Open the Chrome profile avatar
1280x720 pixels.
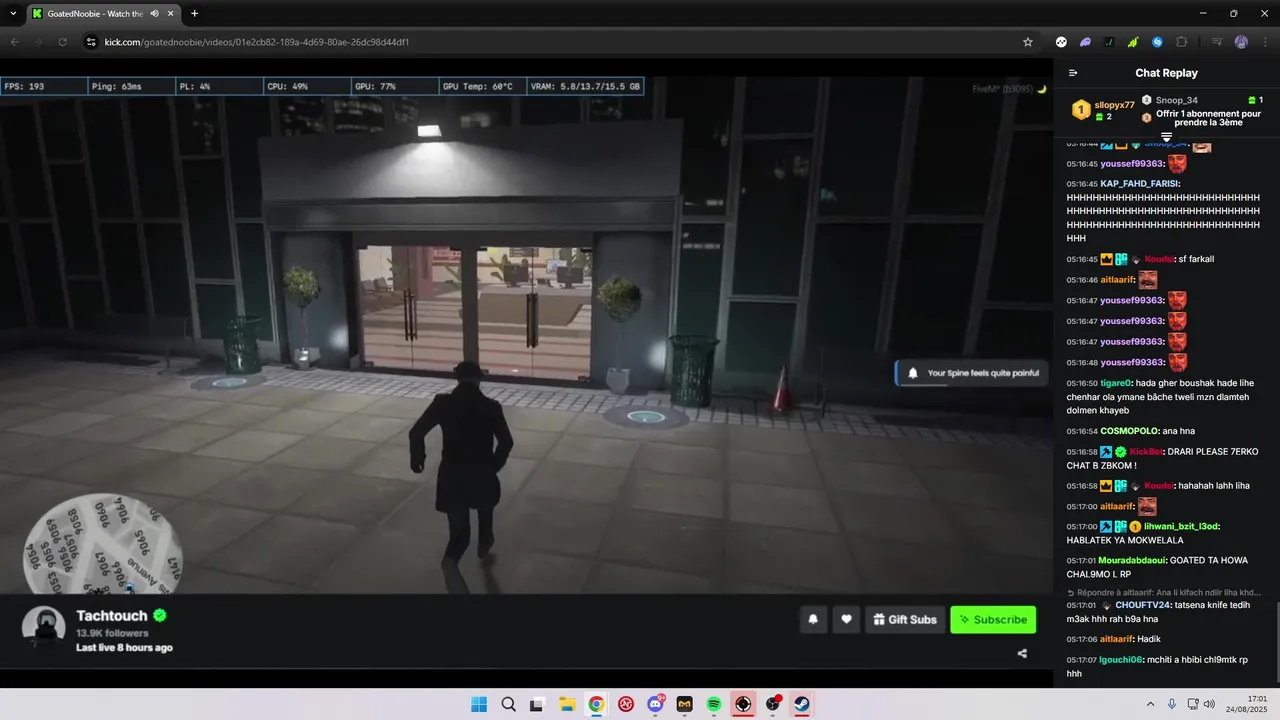click(x=1241, y=42)
